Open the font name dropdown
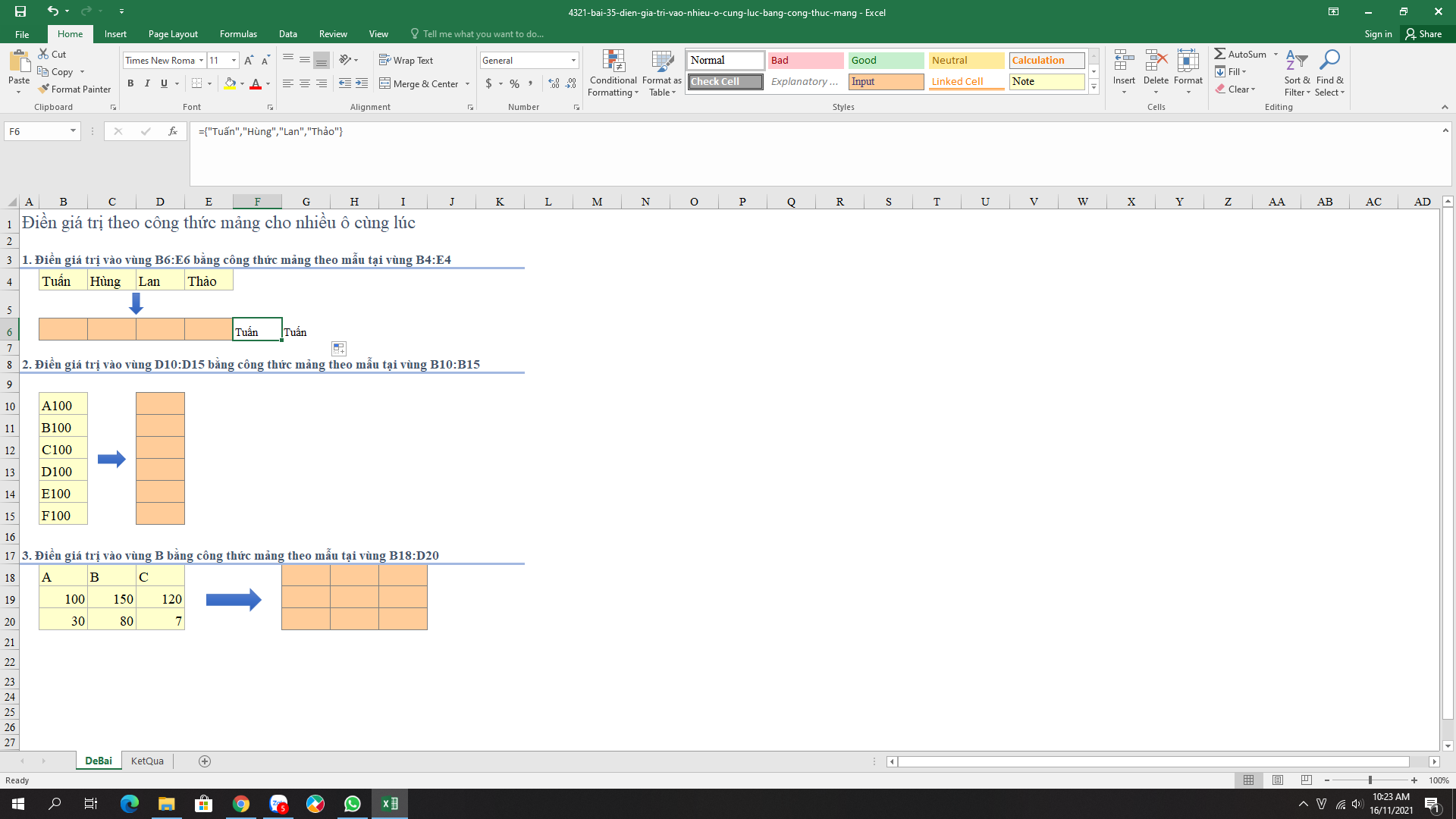 pos(201,60)
